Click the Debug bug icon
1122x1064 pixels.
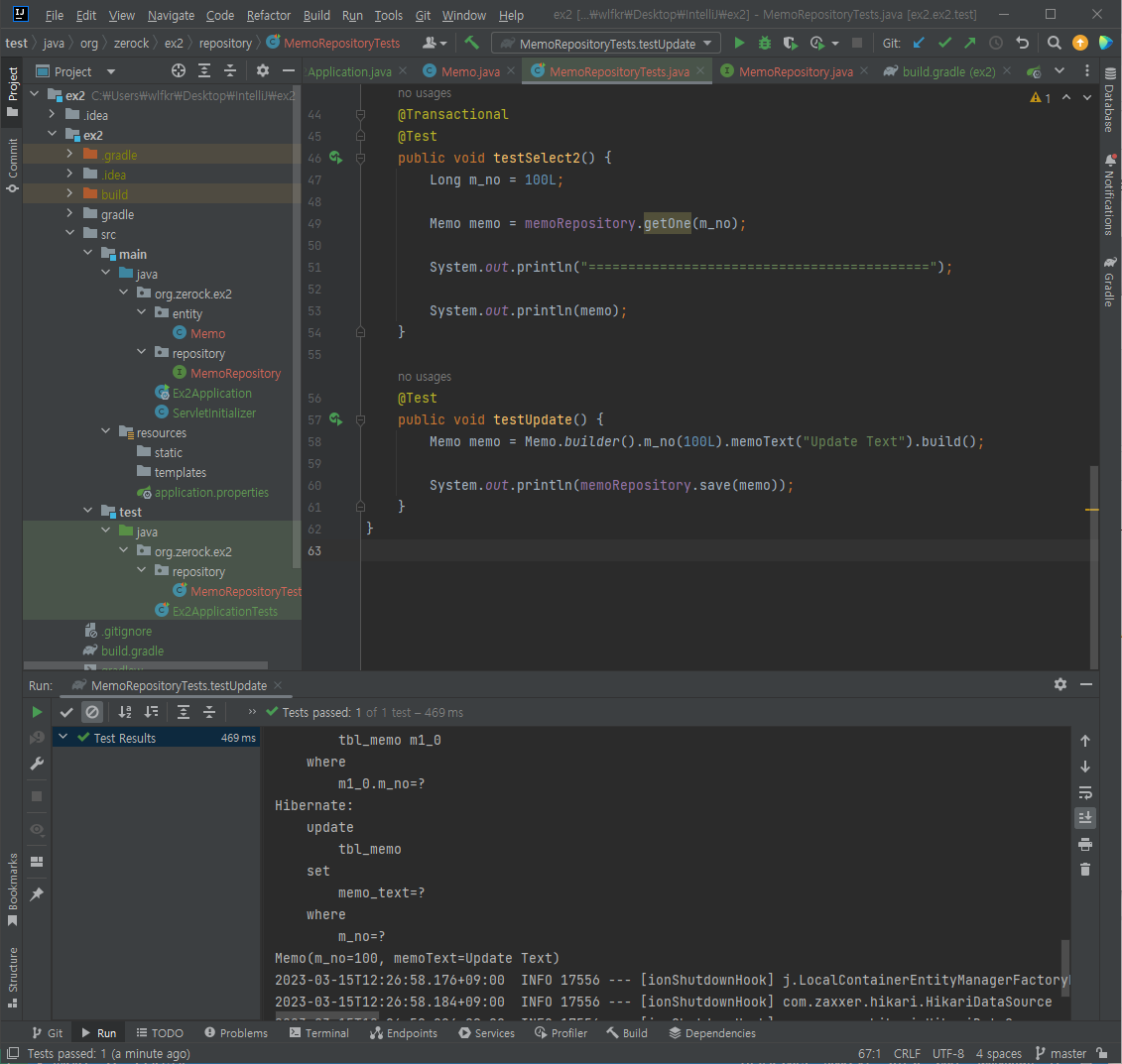point(764,43)
